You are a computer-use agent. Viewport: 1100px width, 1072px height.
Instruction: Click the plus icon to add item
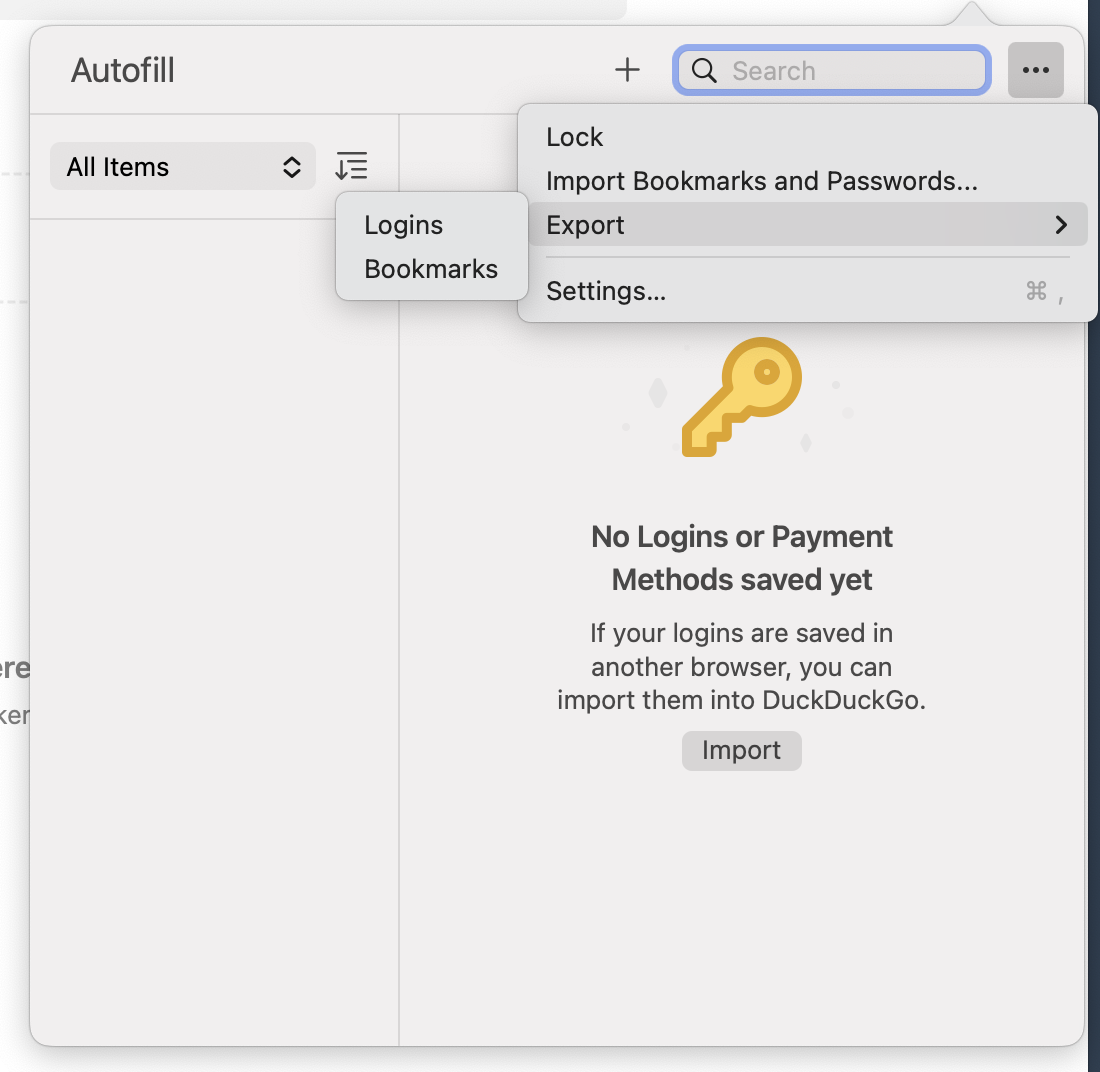626,69
